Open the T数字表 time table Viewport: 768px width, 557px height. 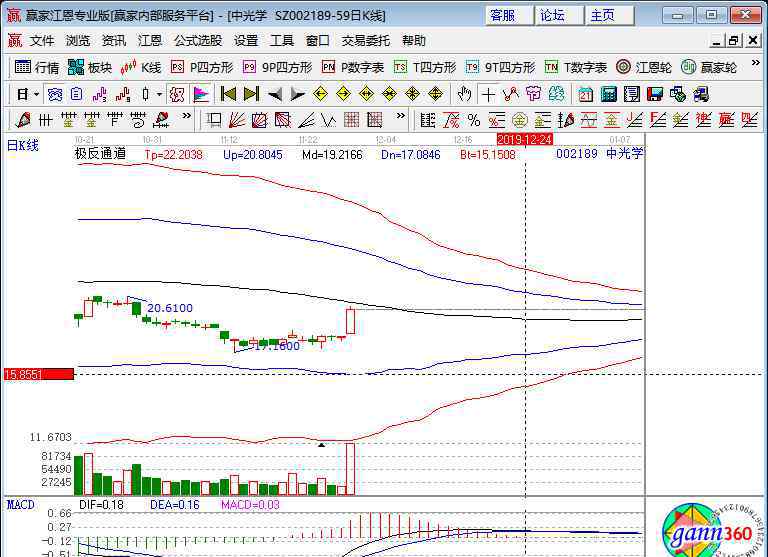[x=575, y=67]
